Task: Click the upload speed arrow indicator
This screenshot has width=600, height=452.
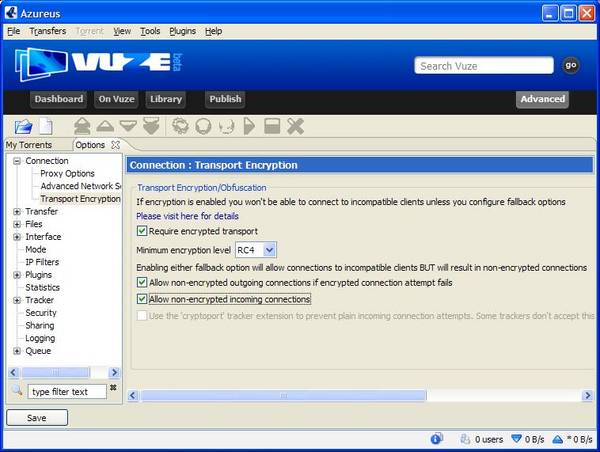Action: [558, 439]
